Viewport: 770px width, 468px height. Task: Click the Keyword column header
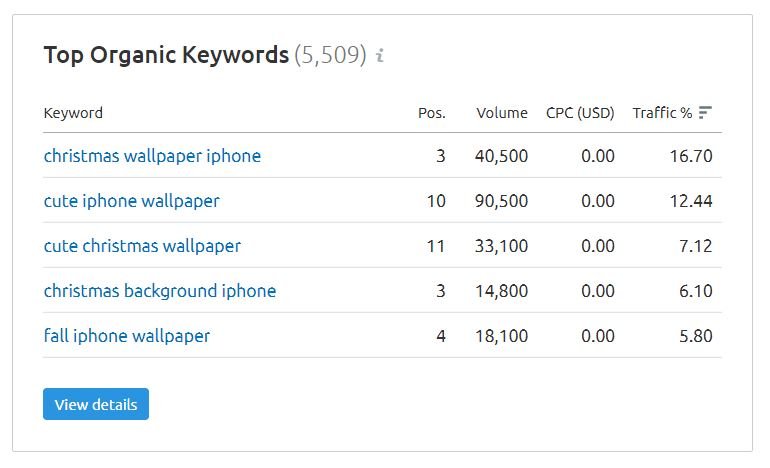pyautogui.click(x=73, y=113)
